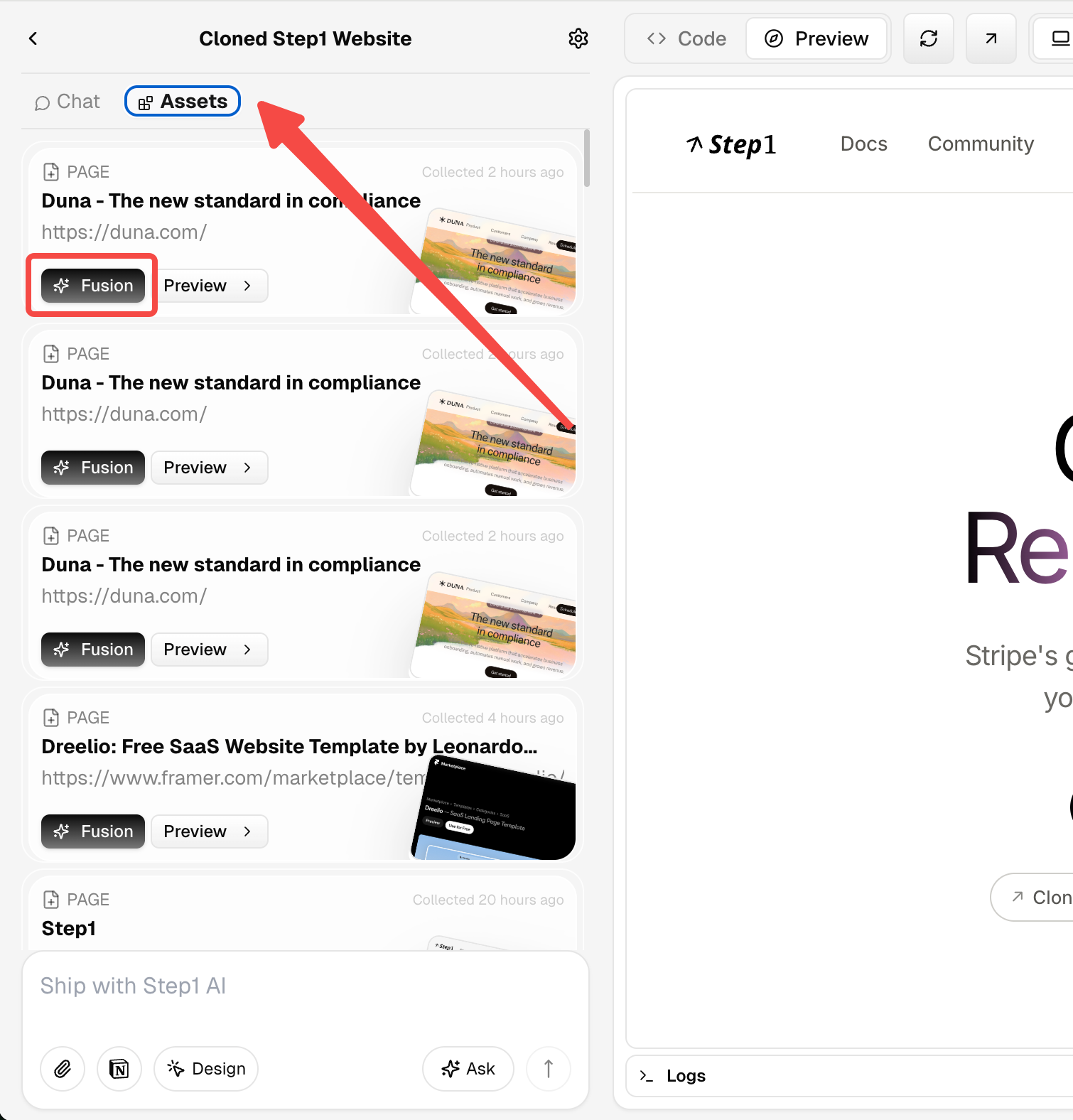Switch to Chat tab
Image resolution: width=1073 pixels, height=1120 pixels.
68,102
